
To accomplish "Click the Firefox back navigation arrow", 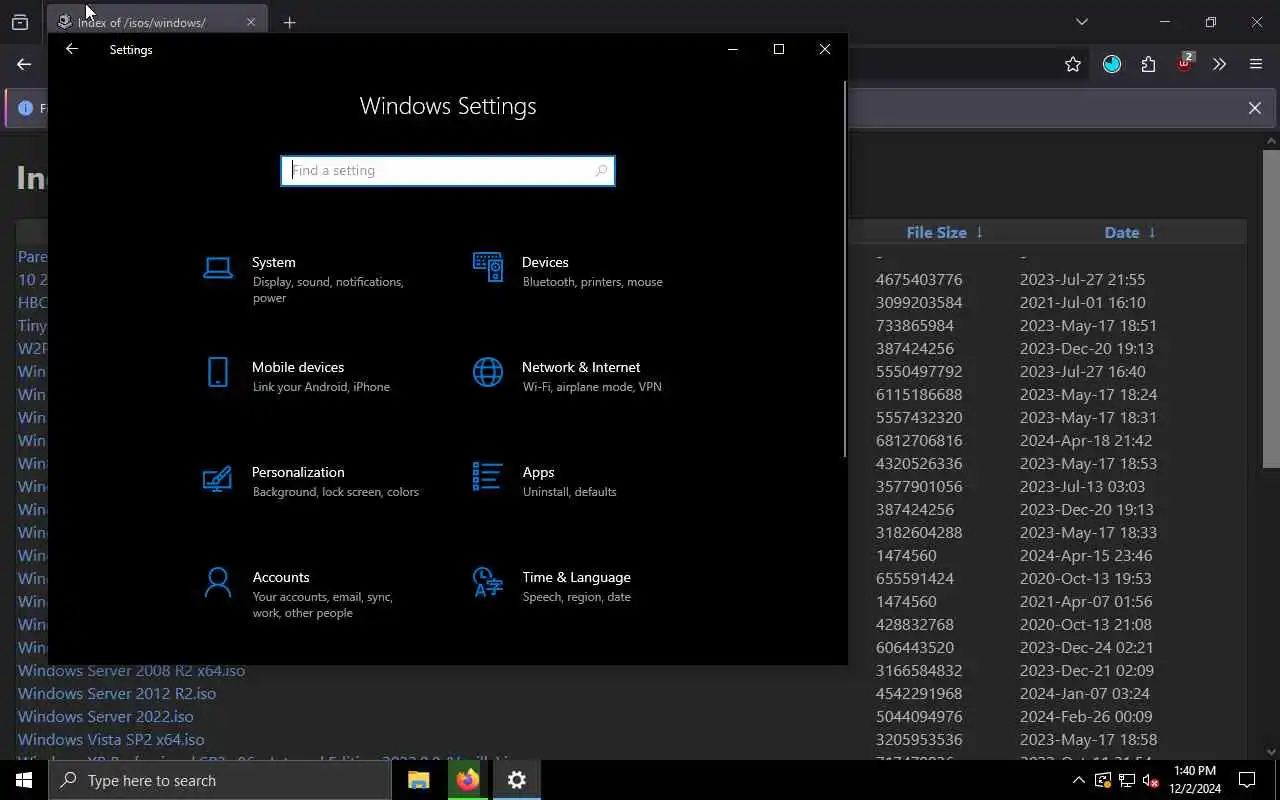I will click(x=24, y=64).
